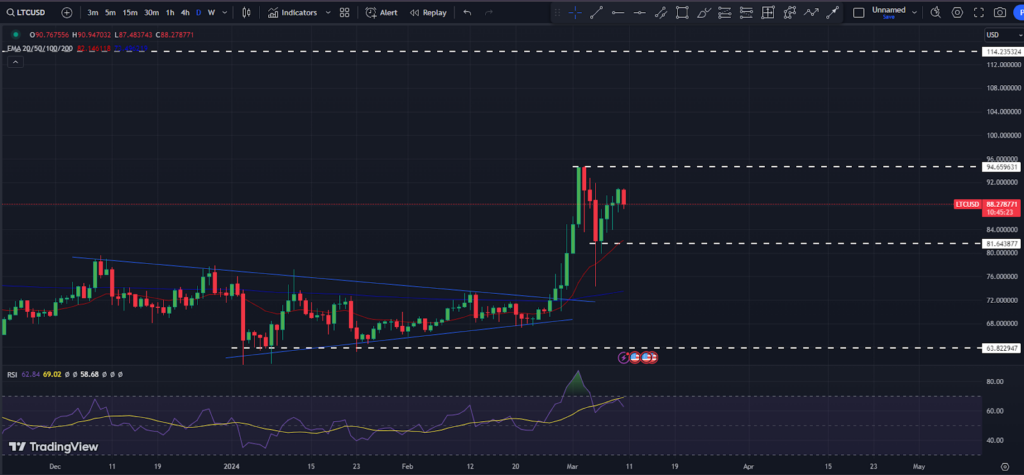The image size is (1024, 475).
Task: Select the horizontal ray tool
Action: point(639,12)
